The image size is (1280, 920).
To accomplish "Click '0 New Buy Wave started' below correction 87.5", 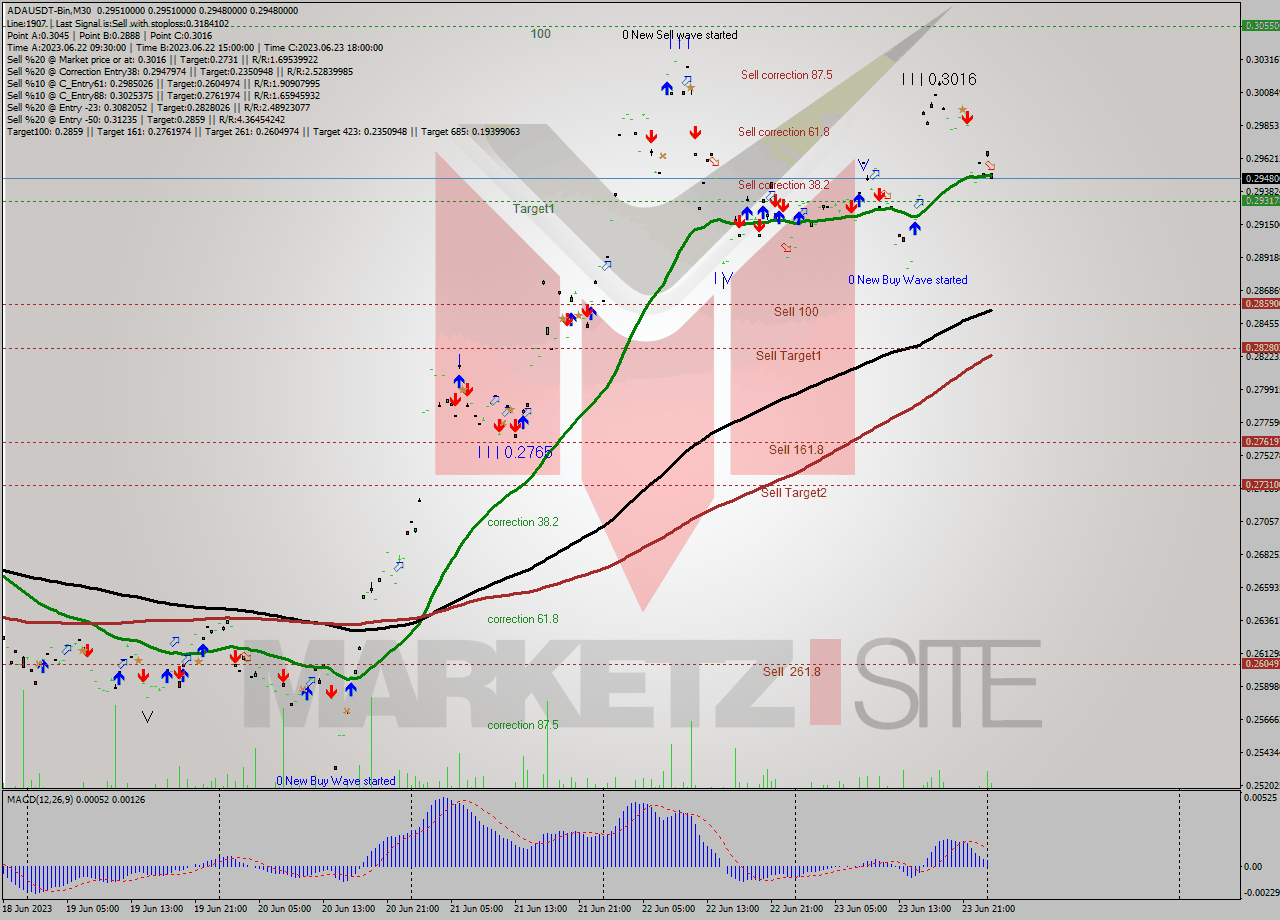I will click(x=336, y=781).
